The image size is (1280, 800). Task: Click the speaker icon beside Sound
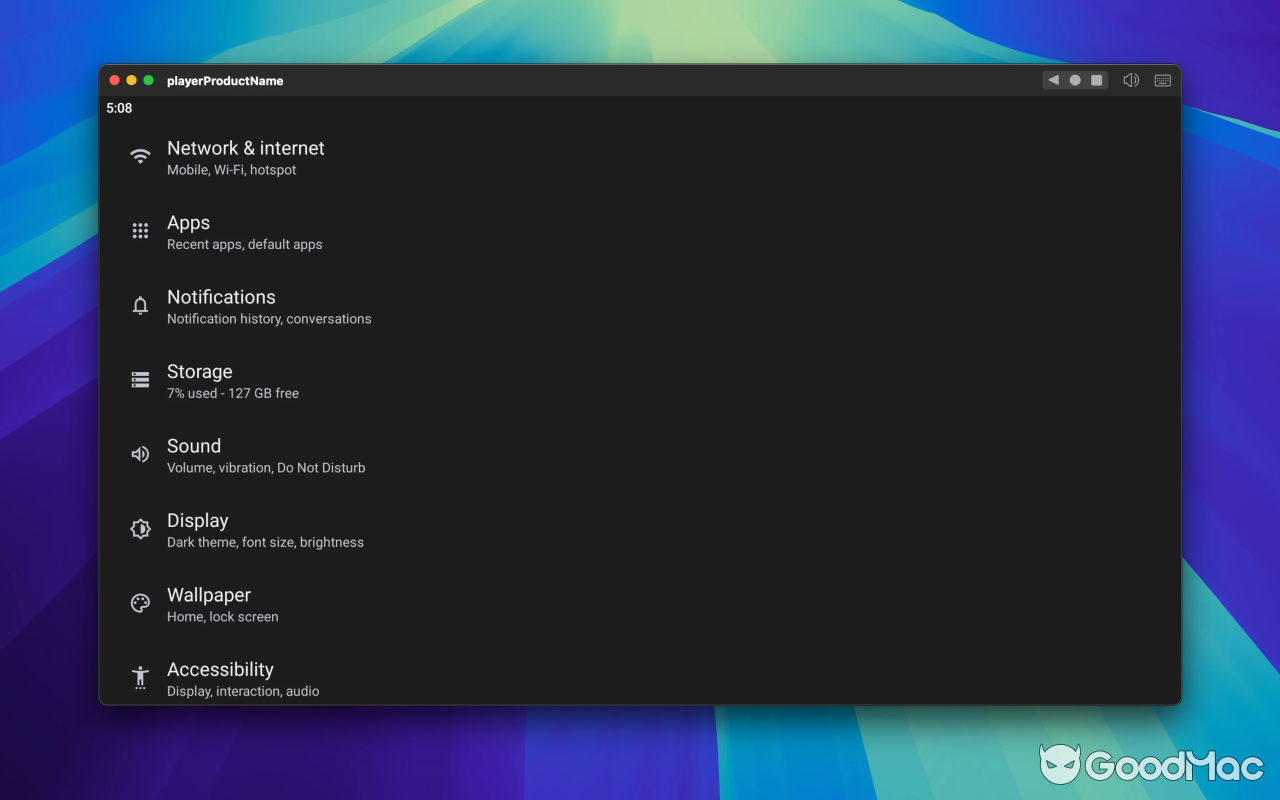[140, 454]
